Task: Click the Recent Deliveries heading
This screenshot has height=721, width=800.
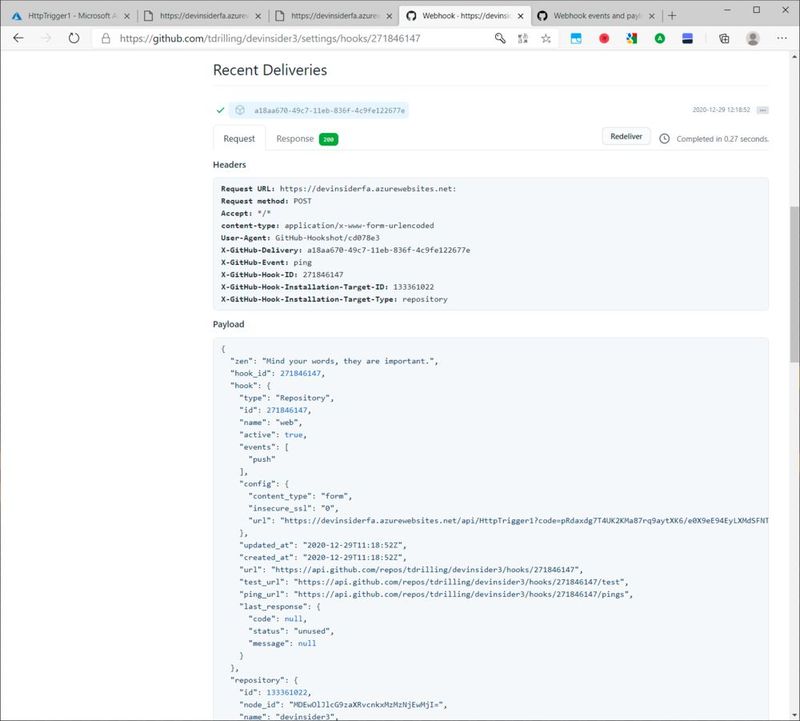Action: [270, 70]
